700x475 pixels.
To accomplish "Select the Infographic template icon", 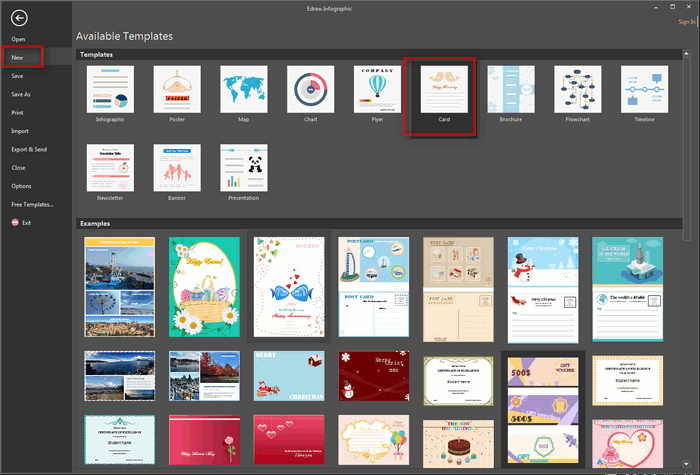I will tap(110, 89).
